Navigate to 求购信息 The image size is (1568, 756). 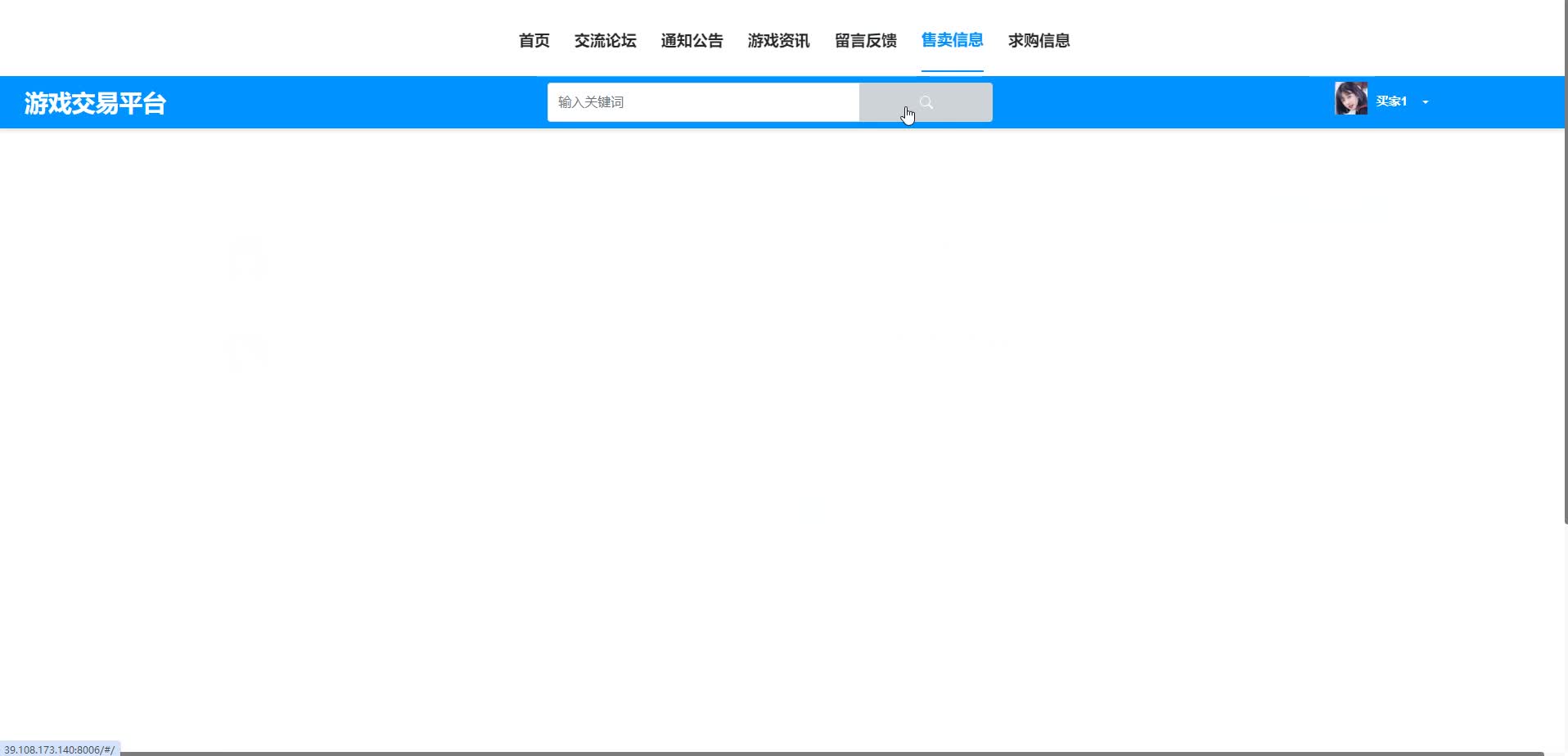[x=1039, y=40]
